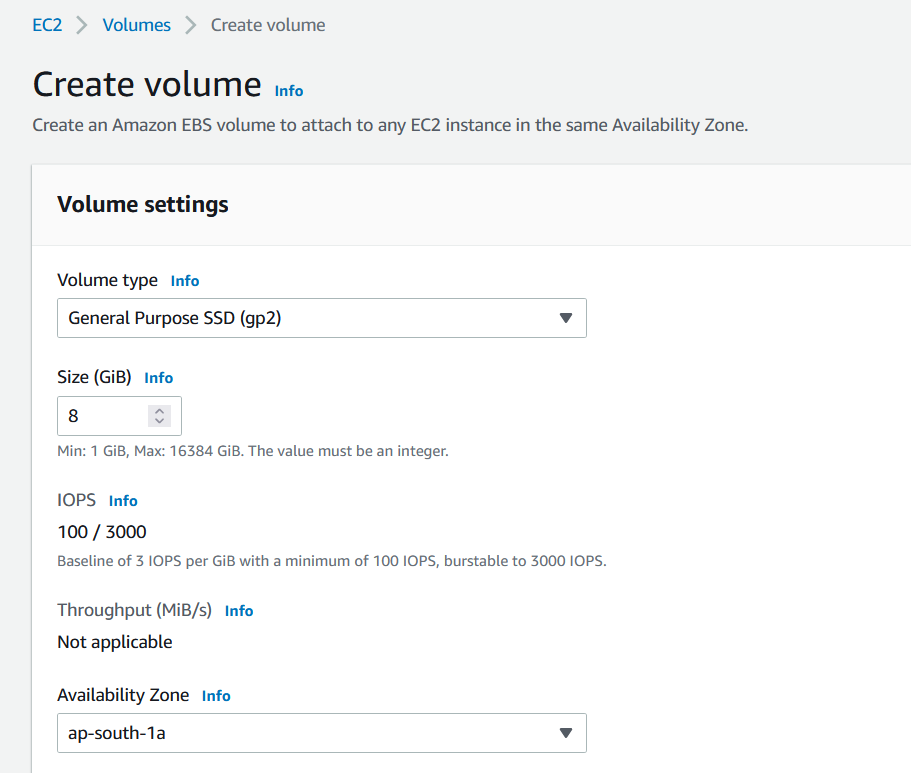Click the down arrow to decrease Size

159,421
